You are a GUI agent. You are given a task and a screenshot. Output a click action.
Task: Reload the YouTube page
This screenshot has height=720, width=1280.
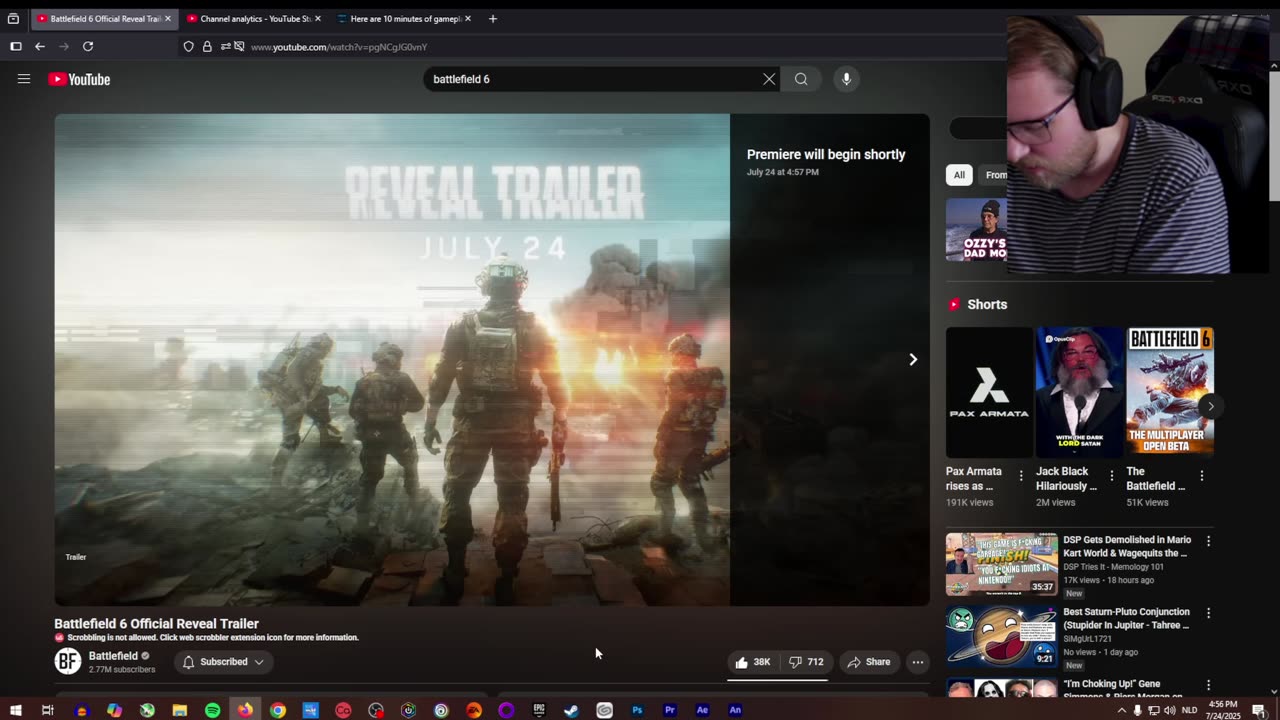(x=88, y=46)
